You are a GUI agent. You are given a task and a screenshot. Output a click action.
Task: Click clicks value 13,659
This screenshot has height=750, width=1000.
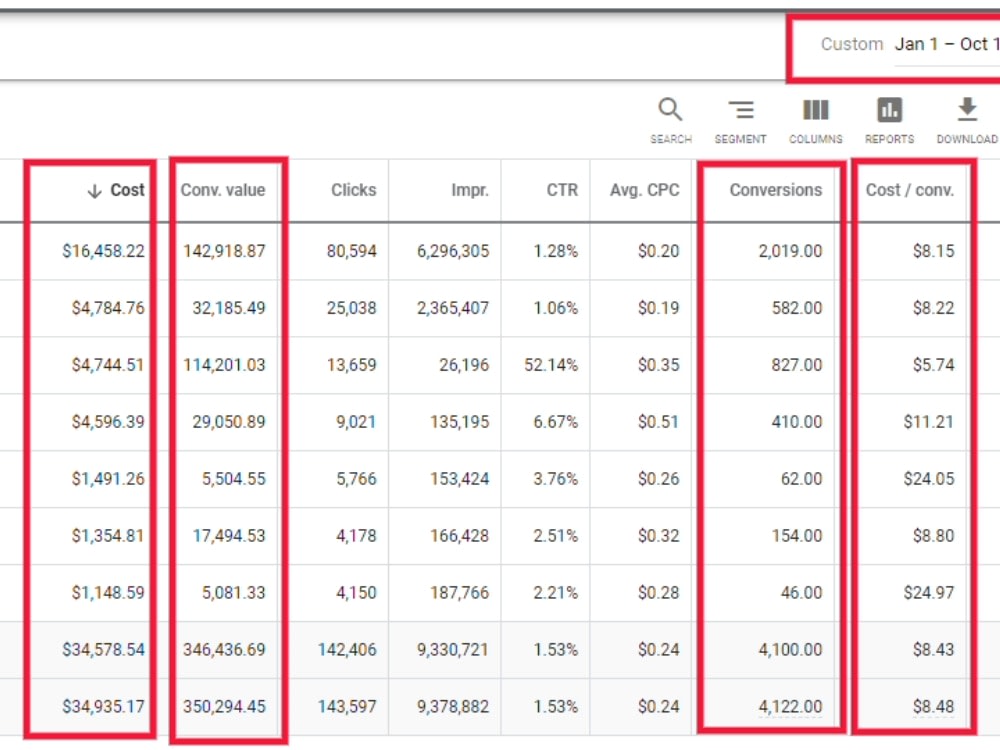click(351, 365)
